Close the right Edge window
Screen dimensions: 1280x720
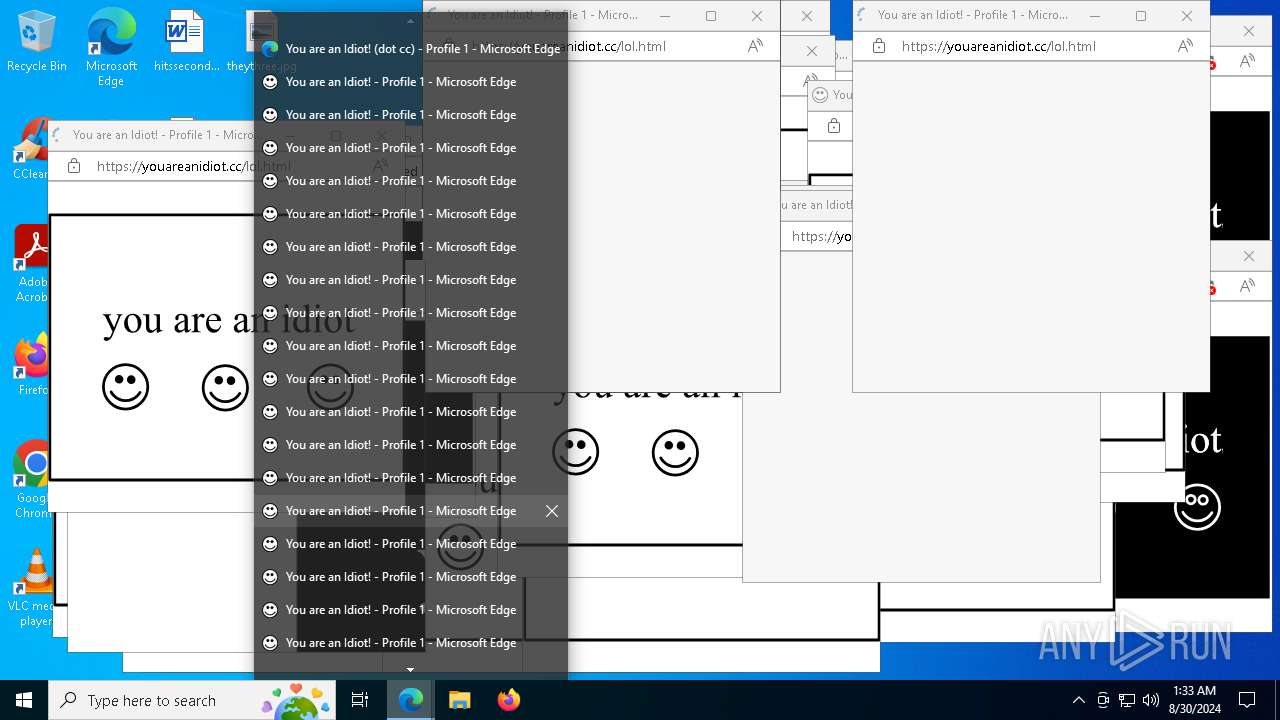coord(1187,16)
